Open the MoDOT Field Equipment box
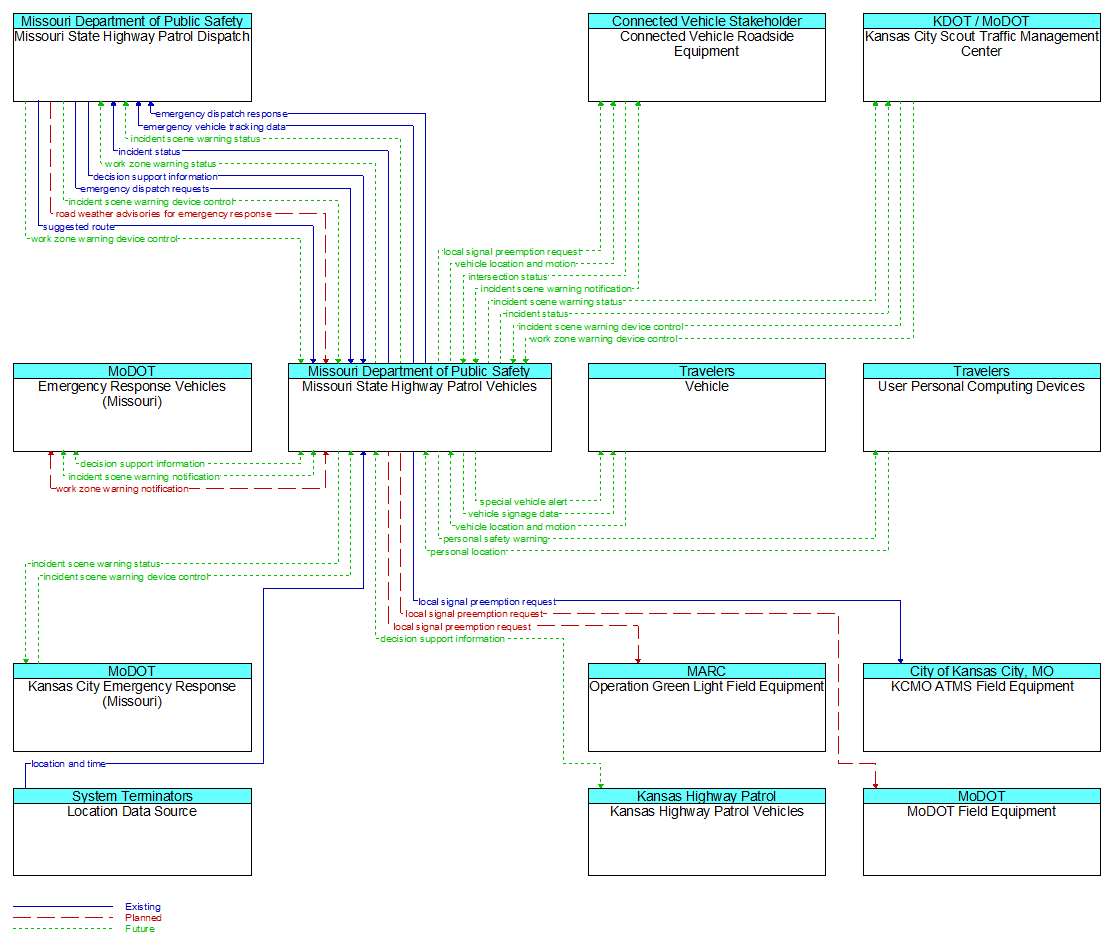This screenshot has height=946, width=1110. tap(981, 832)
